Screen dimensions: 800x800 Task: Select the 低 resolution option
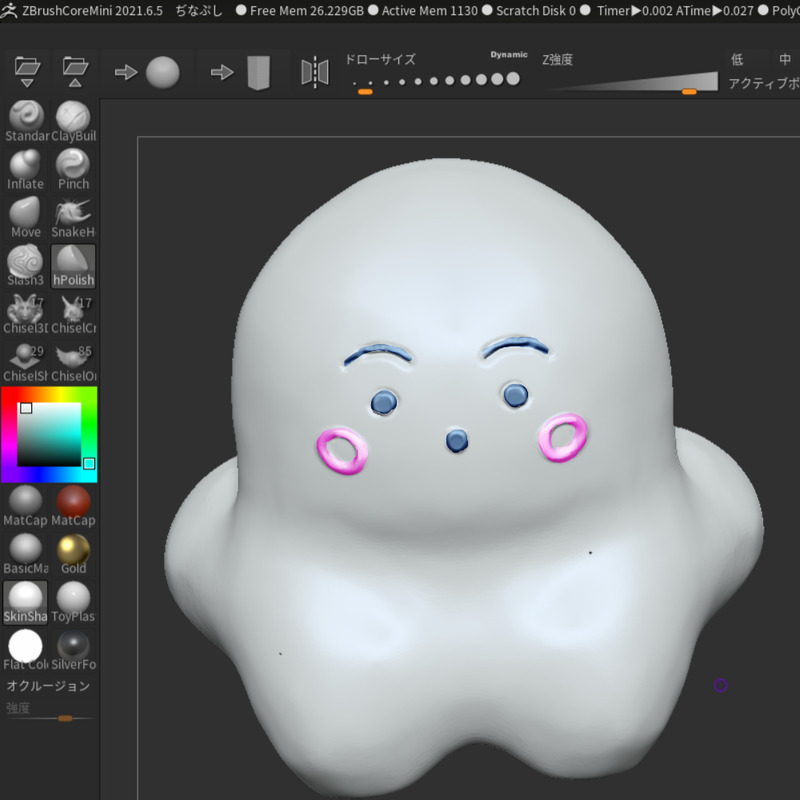(x=737, y=60)
